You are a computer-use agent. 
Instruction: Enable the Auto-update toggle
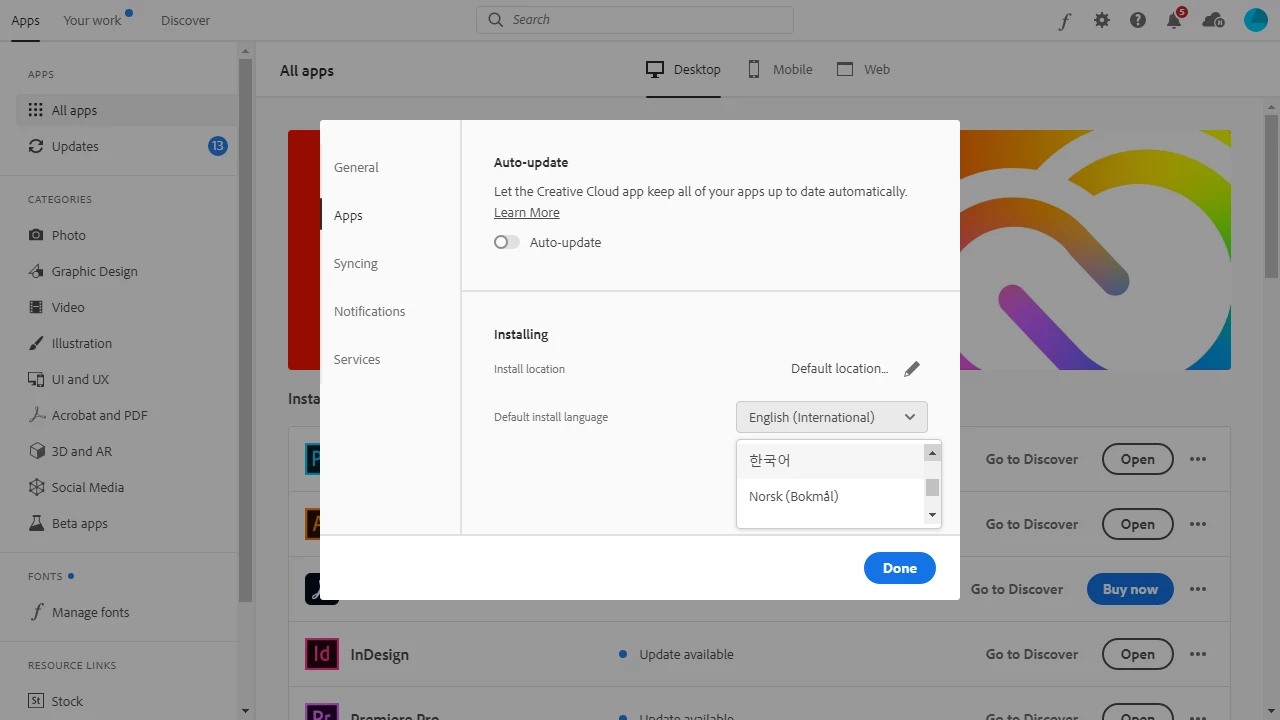tap(507, 242)
